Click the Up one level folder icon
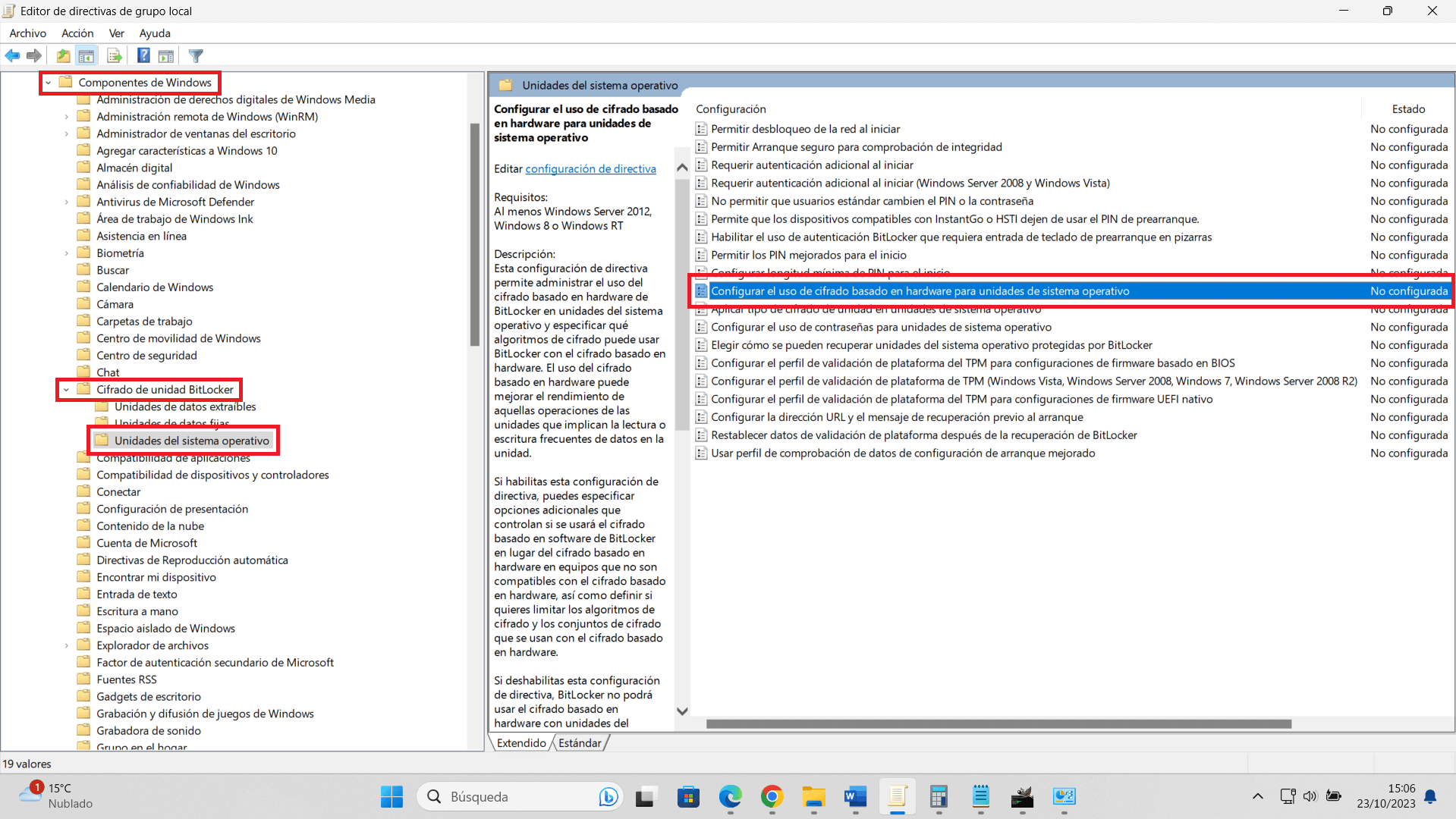The image size is (1456, 819). [64, 55]
